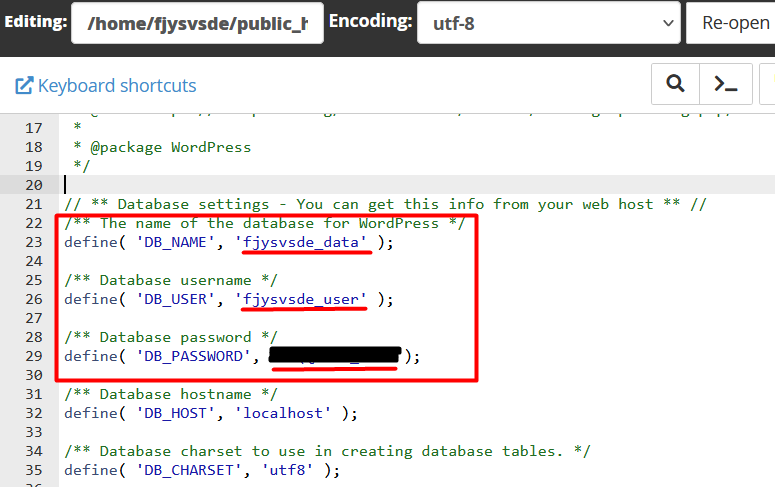
Task: Click the 'localhost' DB_HOST value
Action: [292, 413]
